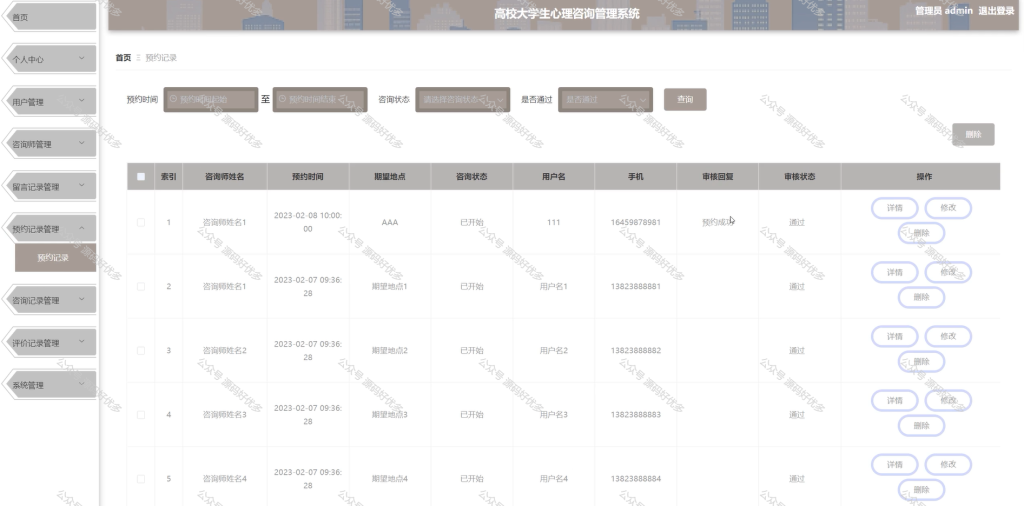The height and width of the screenshot is (506, 1024).
Task: Select 预约记录 submenu item
Action: (56, 257)
